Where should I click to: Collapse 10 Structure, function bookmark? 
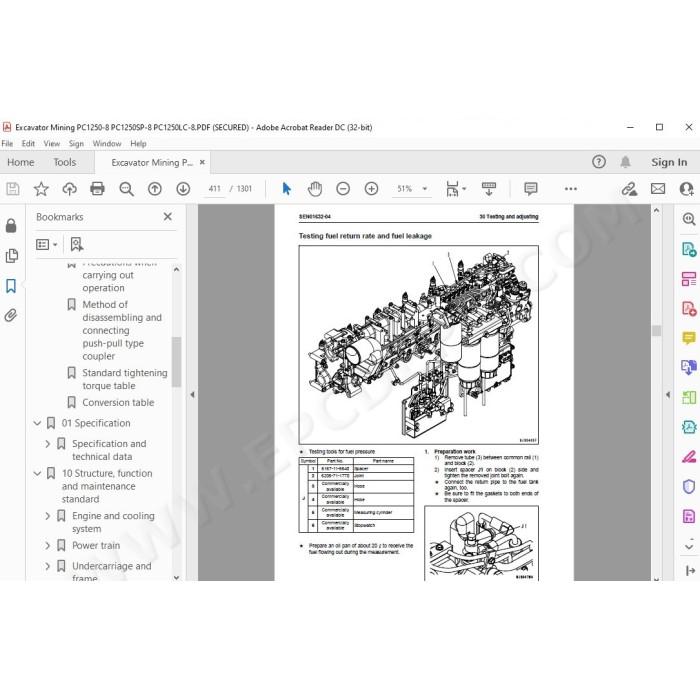pyautogui.click(x=38, y=473)
